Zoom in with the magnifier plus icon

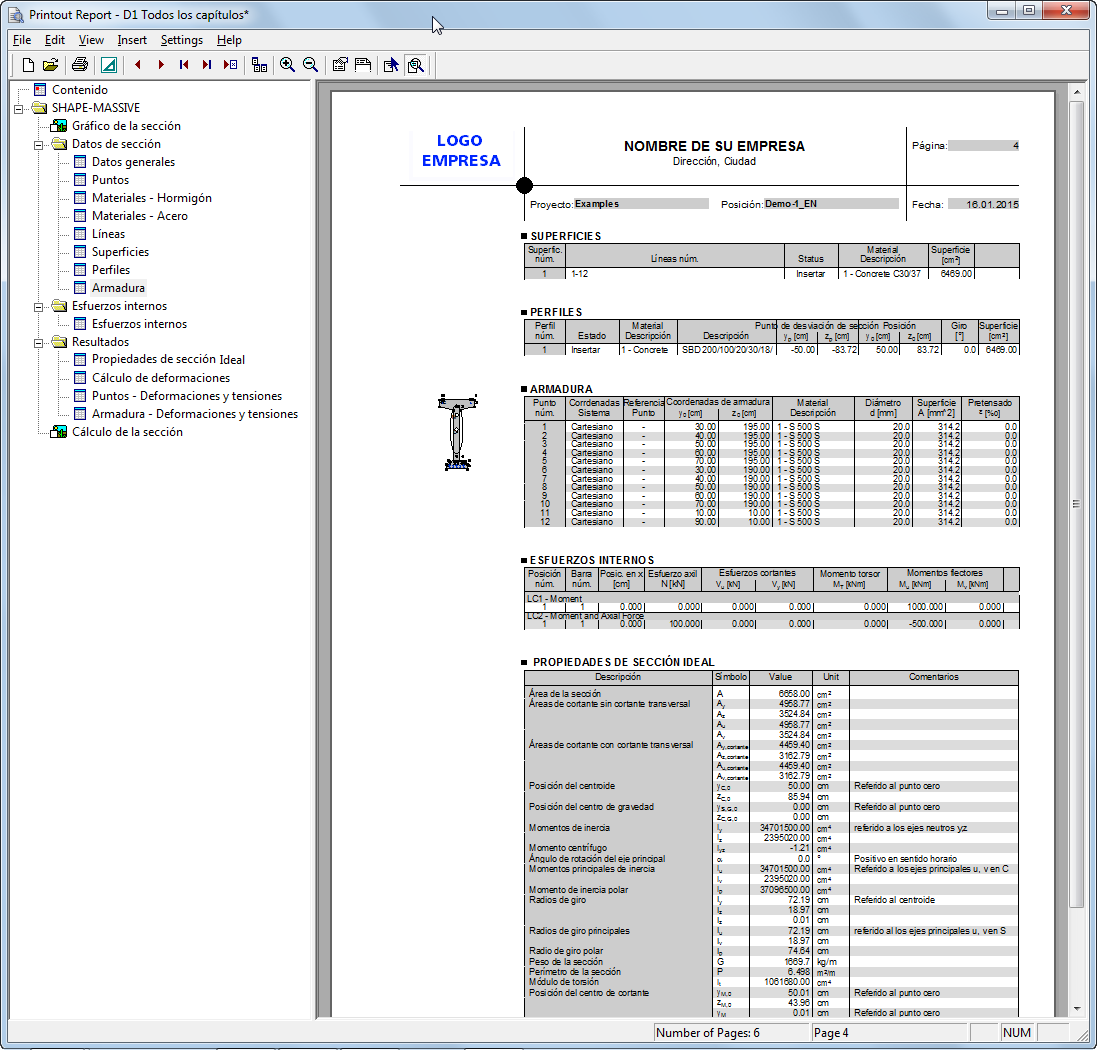pos(287,65)
